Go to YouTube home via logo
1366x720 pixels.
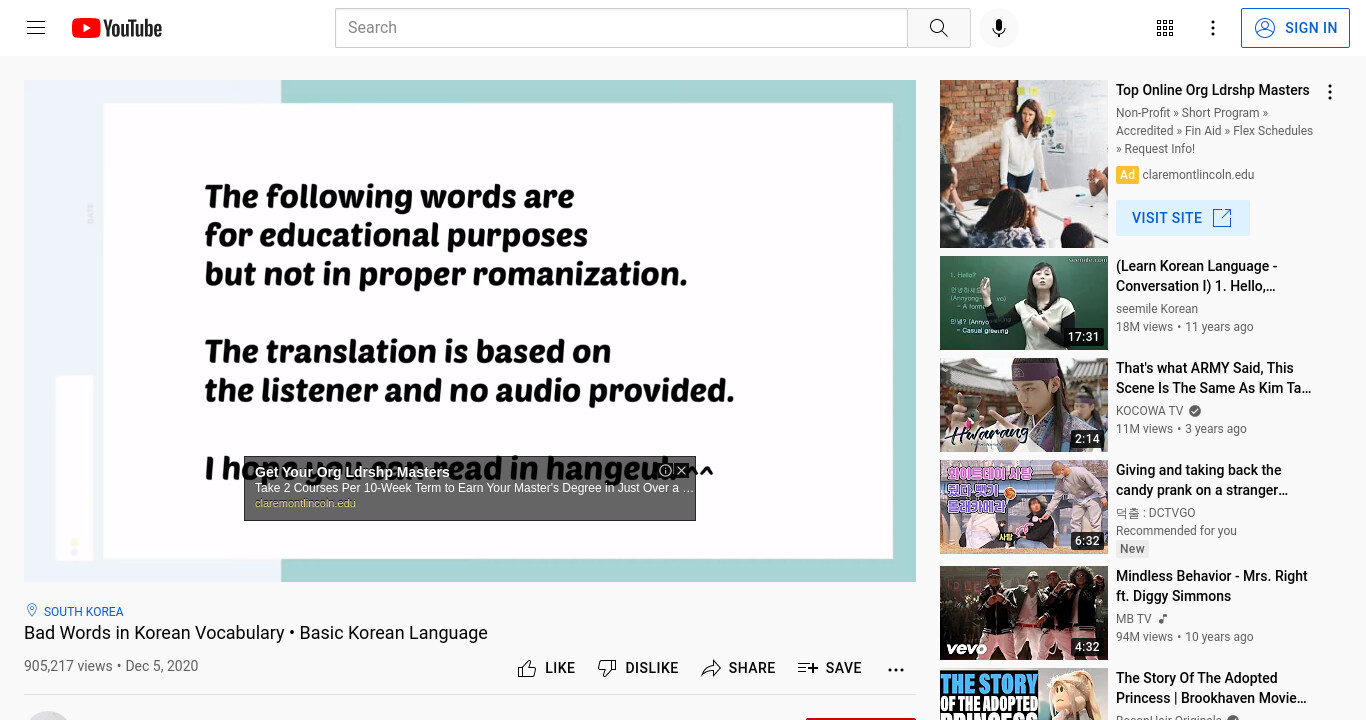coord(117,28)
